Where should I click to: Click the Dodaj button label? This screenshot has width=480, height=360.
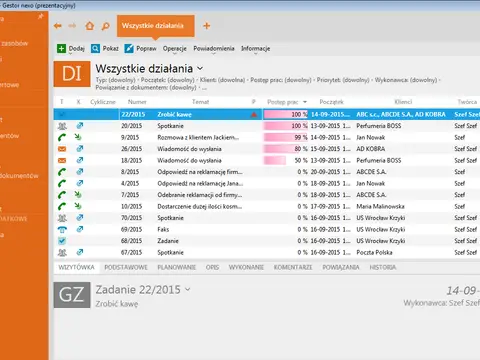coord(77,49)
